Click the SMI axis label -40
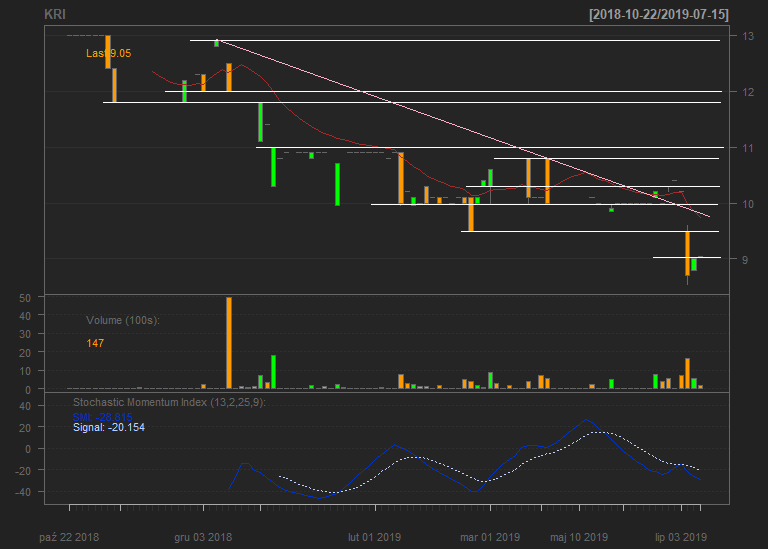The width and height of the screenshot is (768, 549). pyautogui.click(x=23, y=492)
